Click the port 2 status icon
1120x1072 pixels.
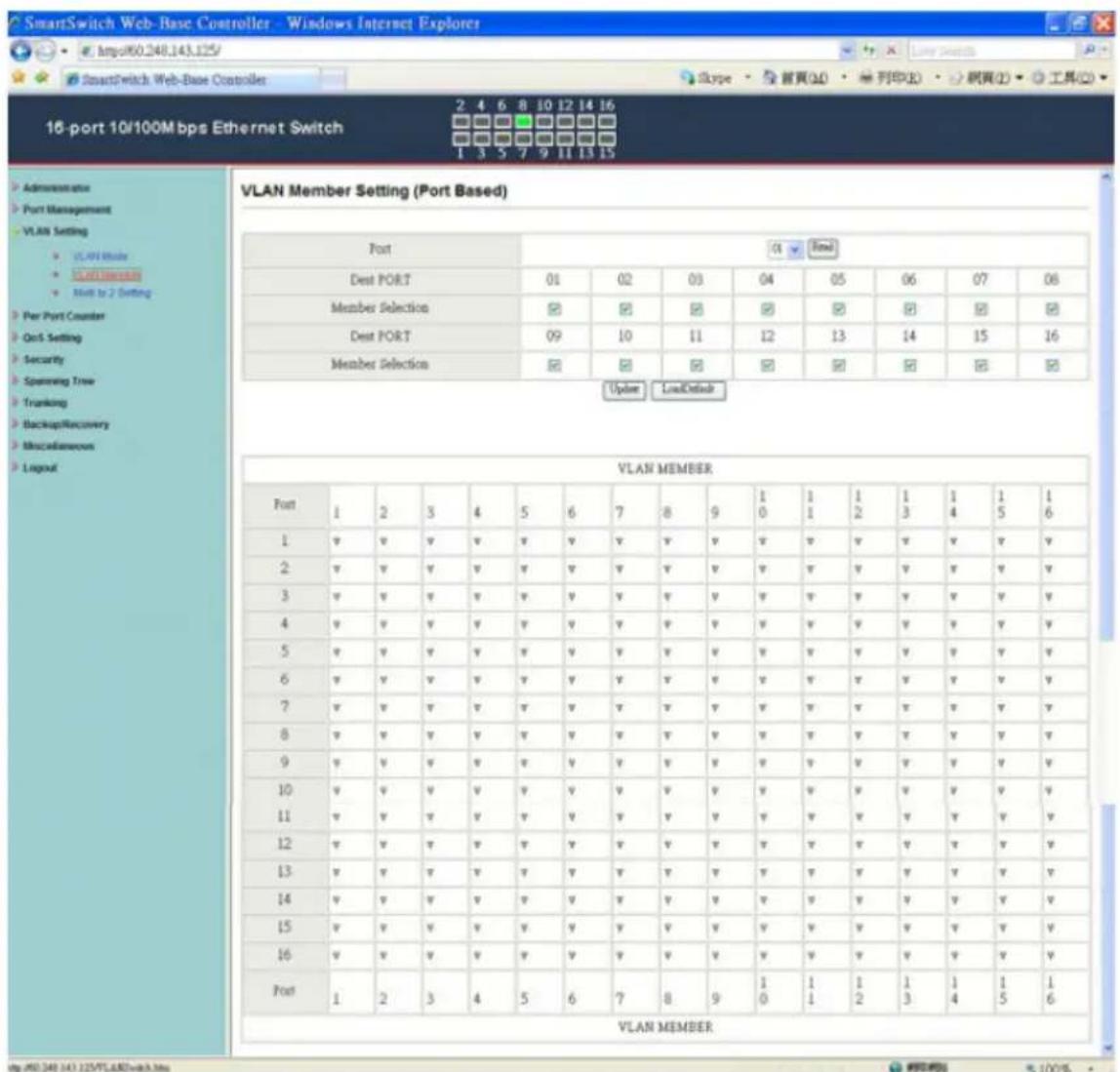(460, 121)
